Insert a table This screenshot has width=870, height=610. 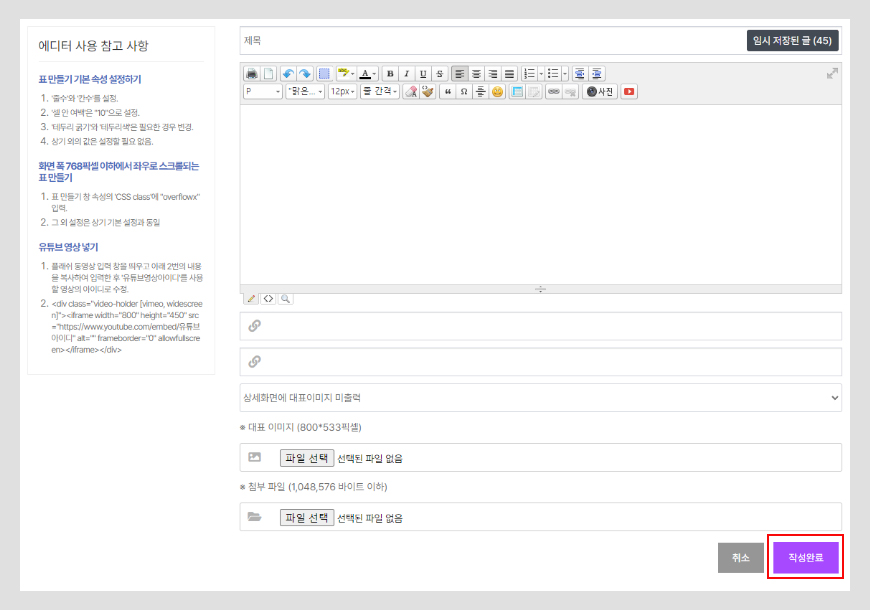click(x=517, y=92)
